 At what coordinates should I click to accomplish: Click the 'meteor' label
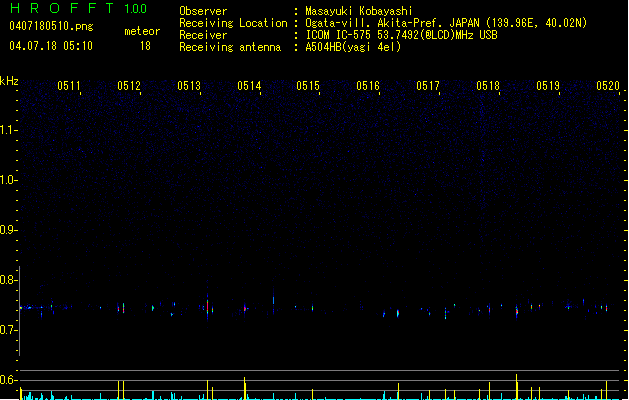[x=142, y=31]
